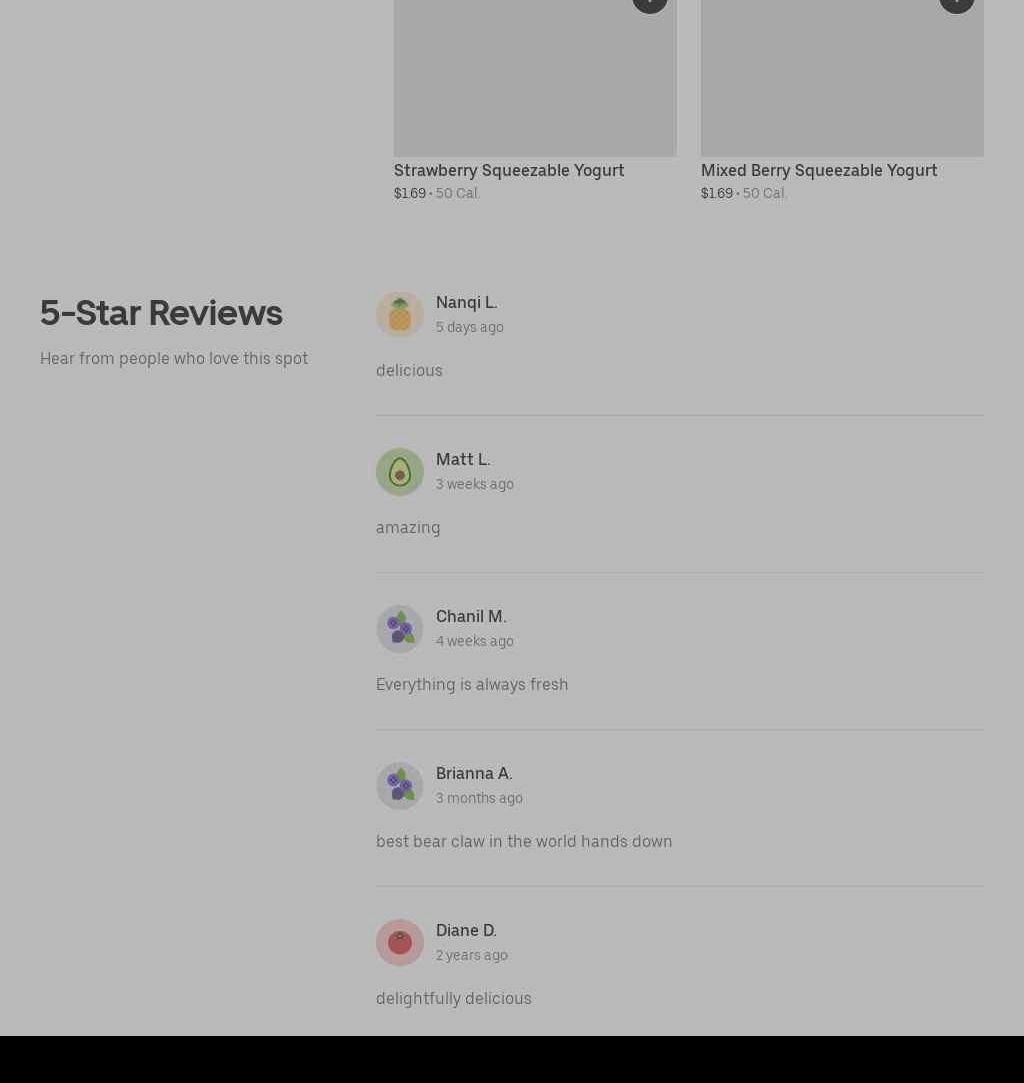Image resolution: width=1024 pixels, height=1083 pixels.
Task: Open the Mixed Berry Squeezable Yogurt image
Action: (x=842, y=78)
